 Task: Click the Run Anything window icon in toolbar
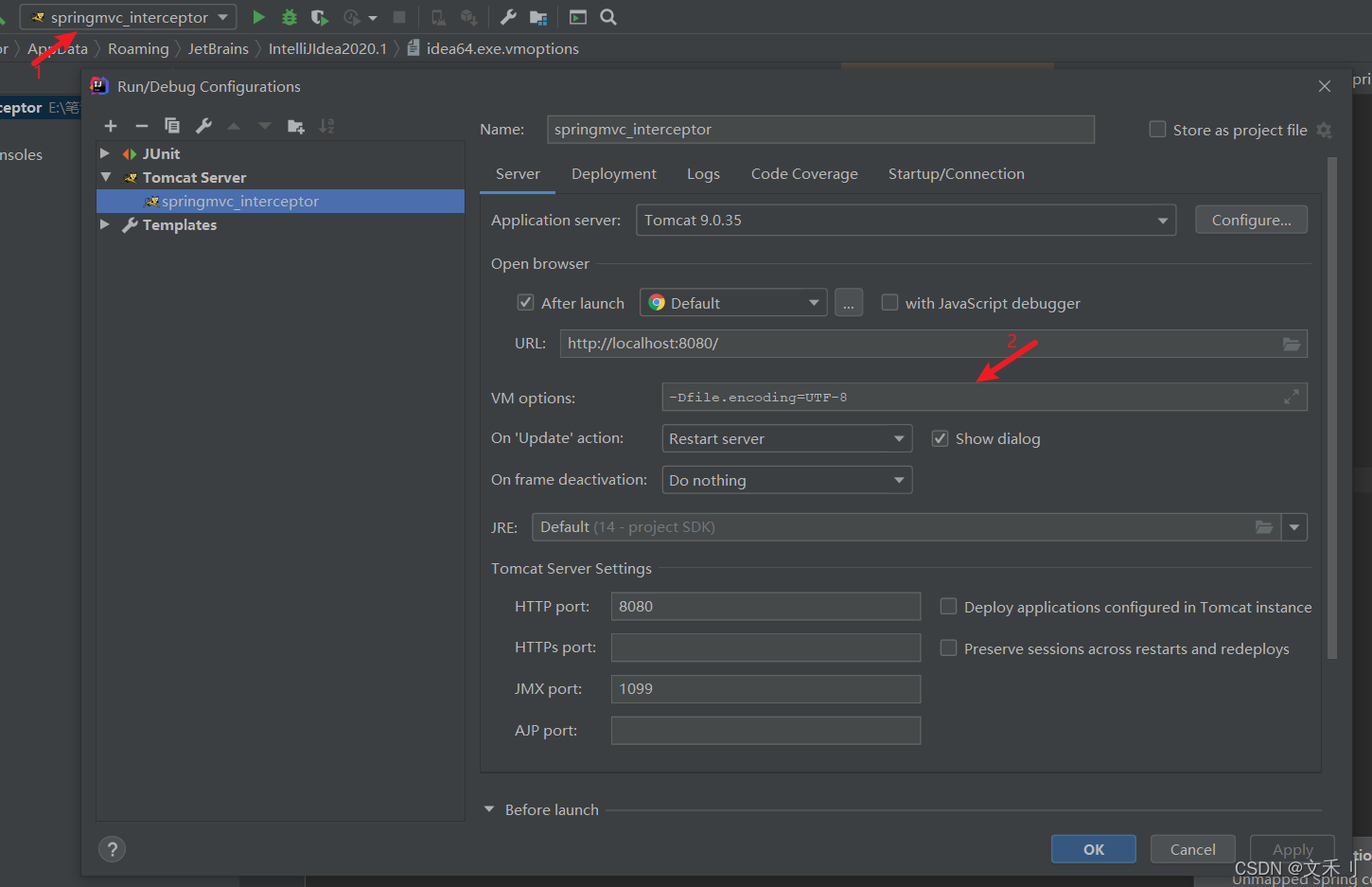pos(578,17)
